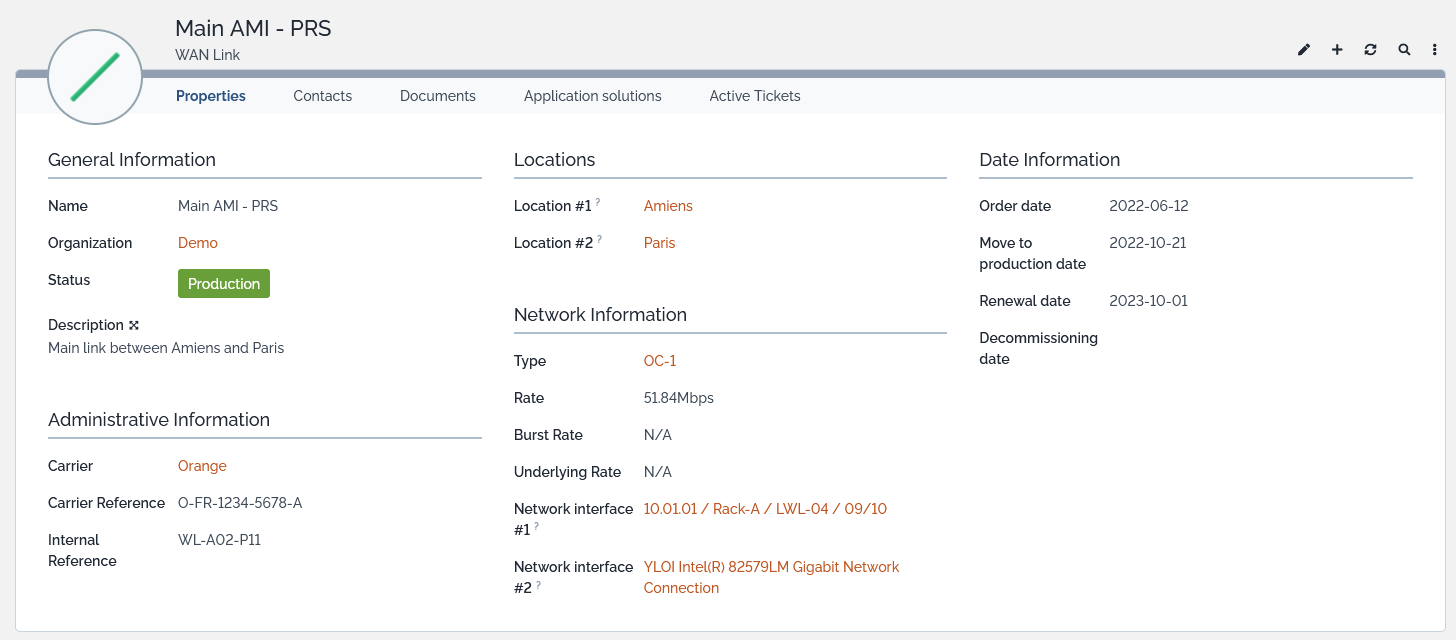The width and height of the screenshot is (1456, 640).
Task: Click the refresh icon
Action: pos(1370,50)
